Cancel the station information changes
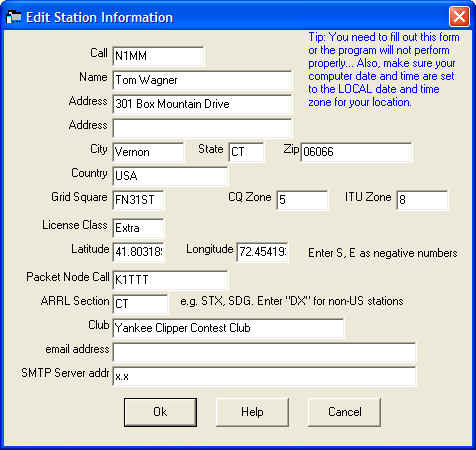 [x=344, y=412]
